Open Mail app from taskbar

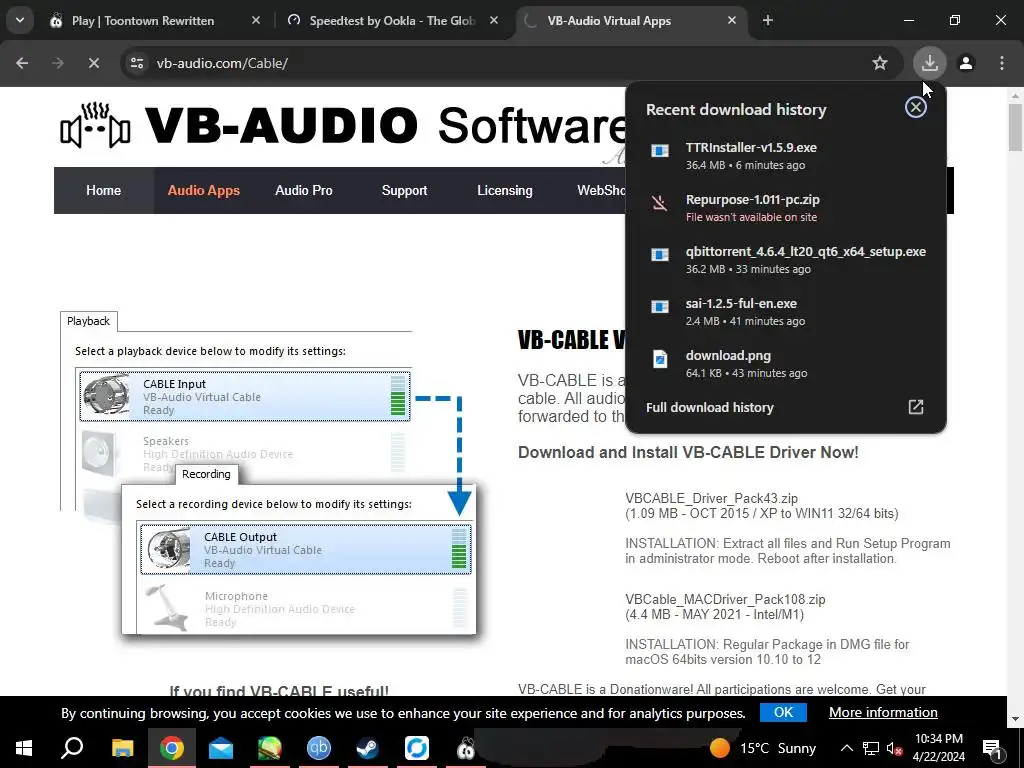pyautogui.click(x=221, y=748)
